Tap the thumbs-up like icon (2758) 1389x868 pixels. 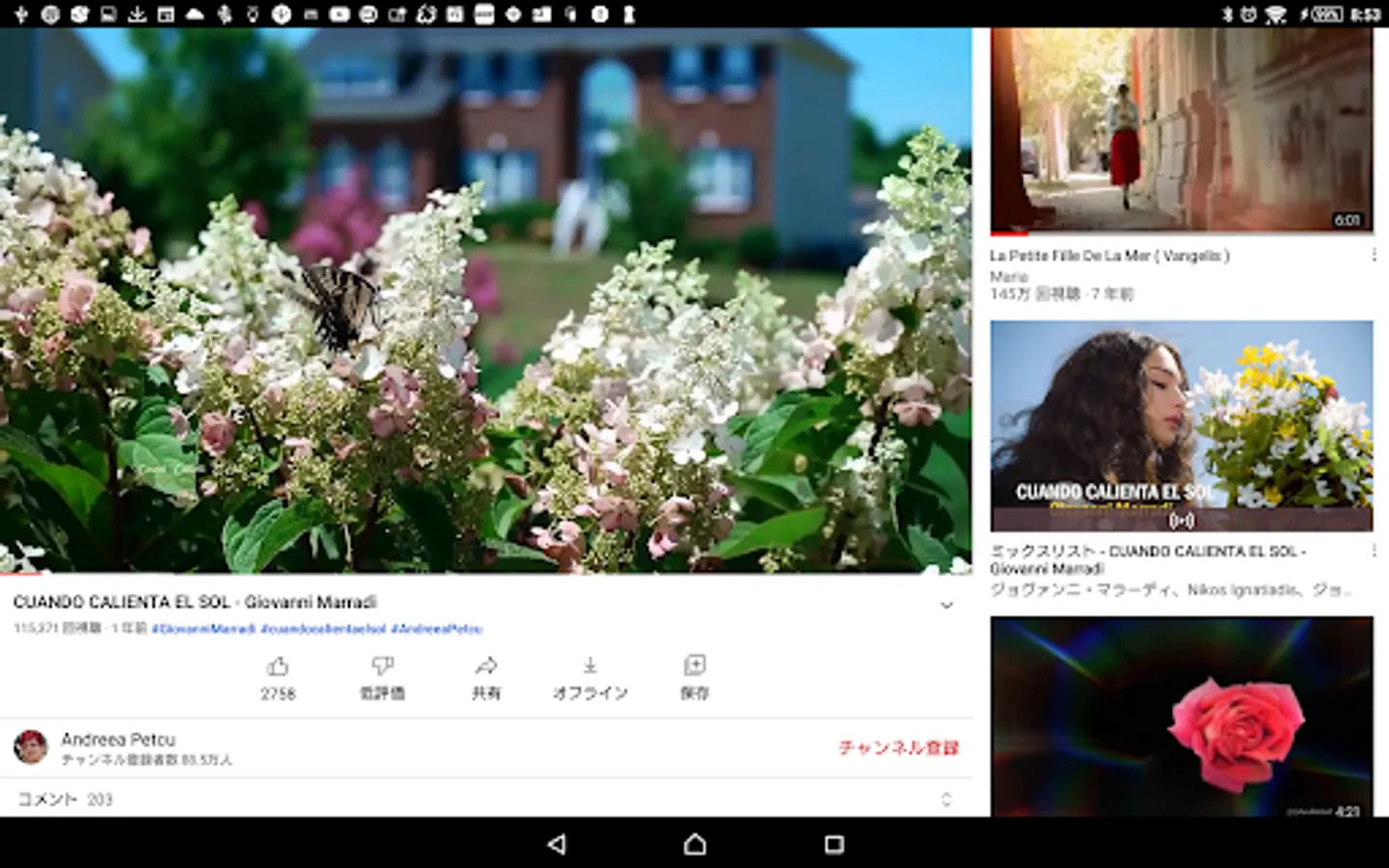pos(278,665)
